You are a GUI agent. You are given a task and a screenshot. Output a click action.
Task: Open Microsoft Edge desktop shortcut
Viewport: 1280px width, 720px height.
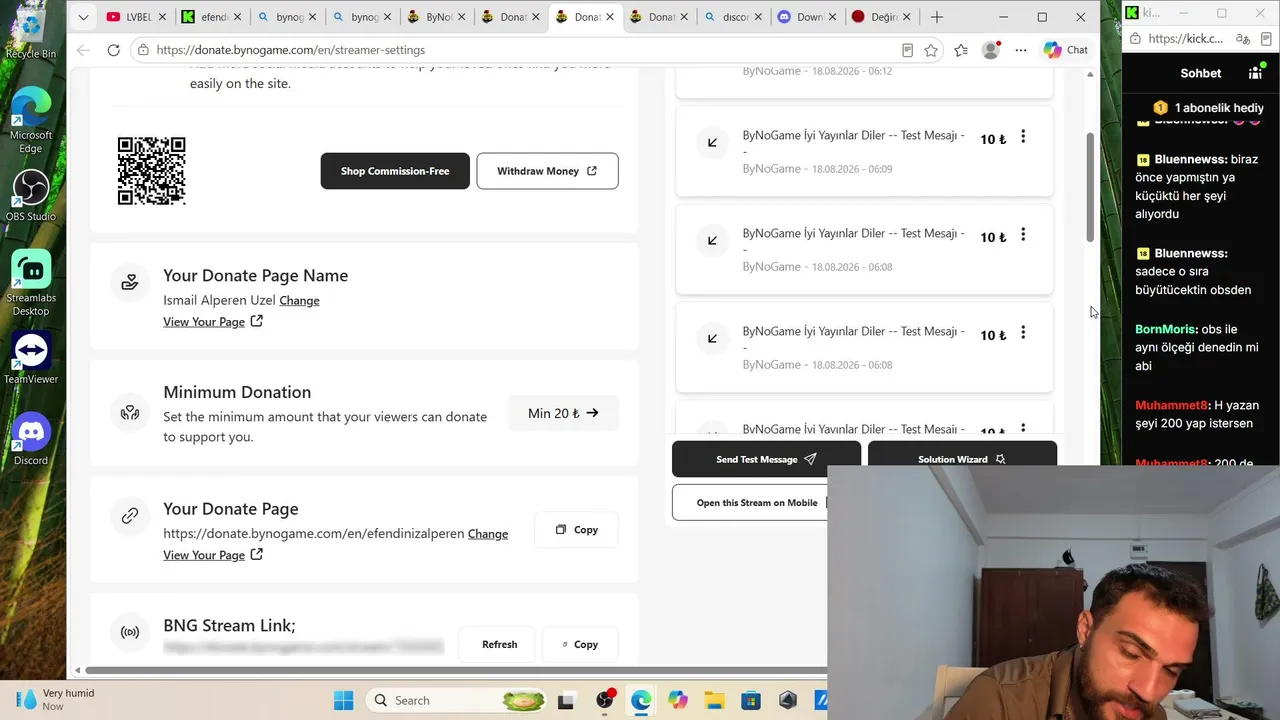coord(31,121)
